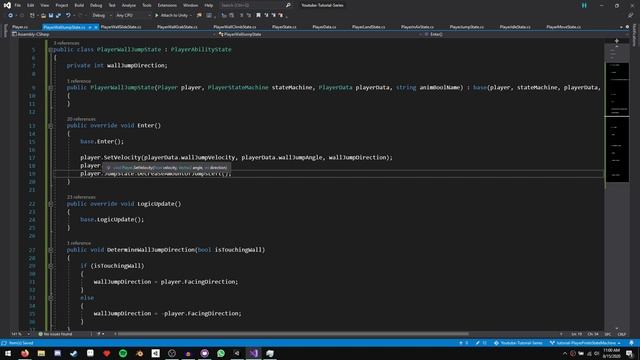Open the notification center icon in the taskbar
The width and height of the screenshot is (640, 360).
630,353
